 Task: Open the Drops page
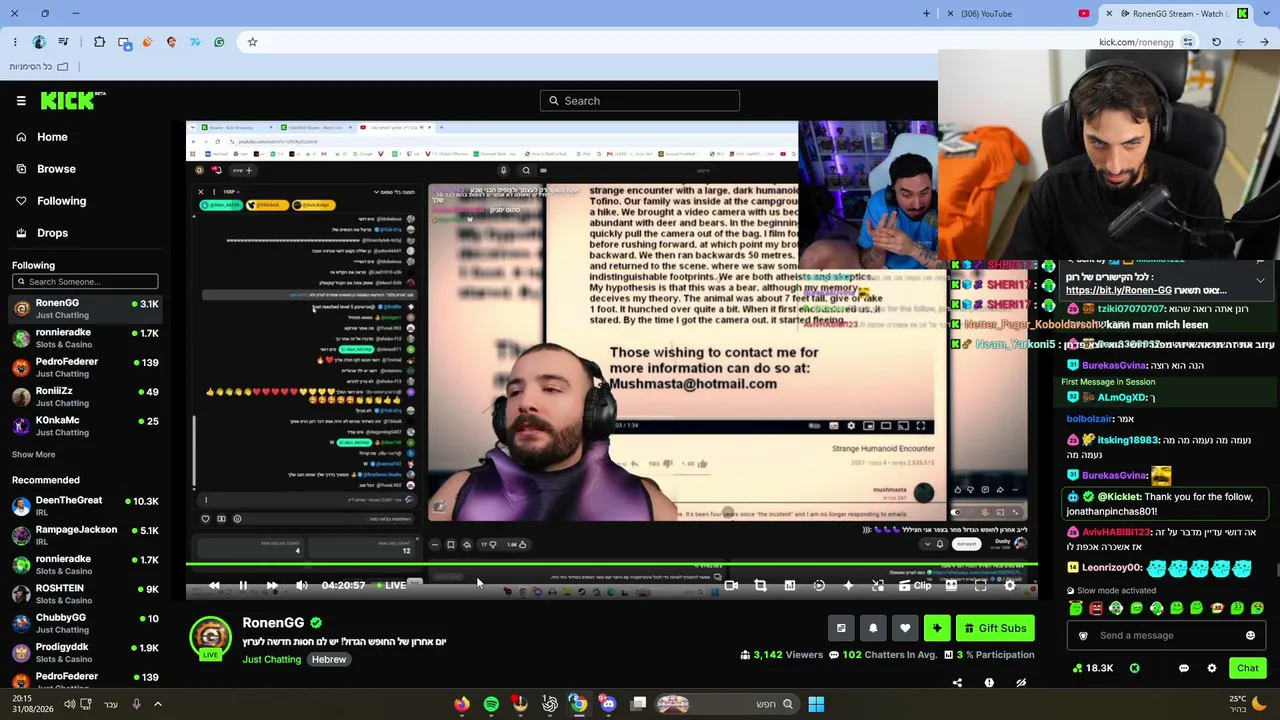pos(52,233)
